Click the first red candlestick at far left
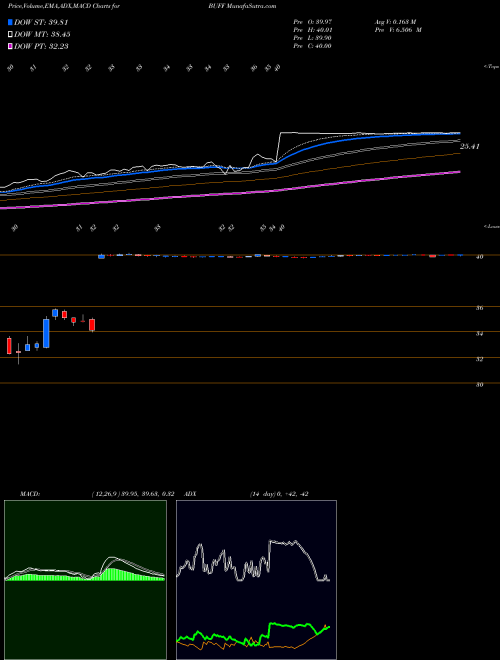 coord(9,346)
